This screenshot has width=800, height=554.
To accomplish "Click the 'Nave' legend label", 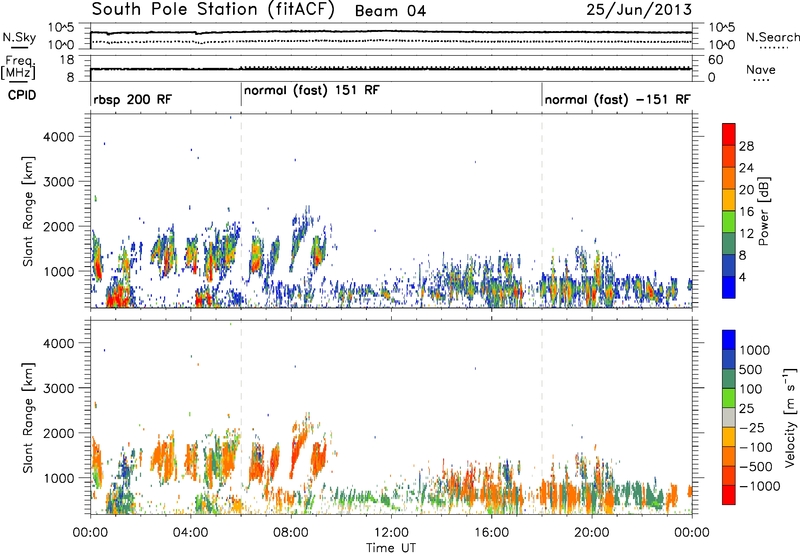I will (761, 70).
